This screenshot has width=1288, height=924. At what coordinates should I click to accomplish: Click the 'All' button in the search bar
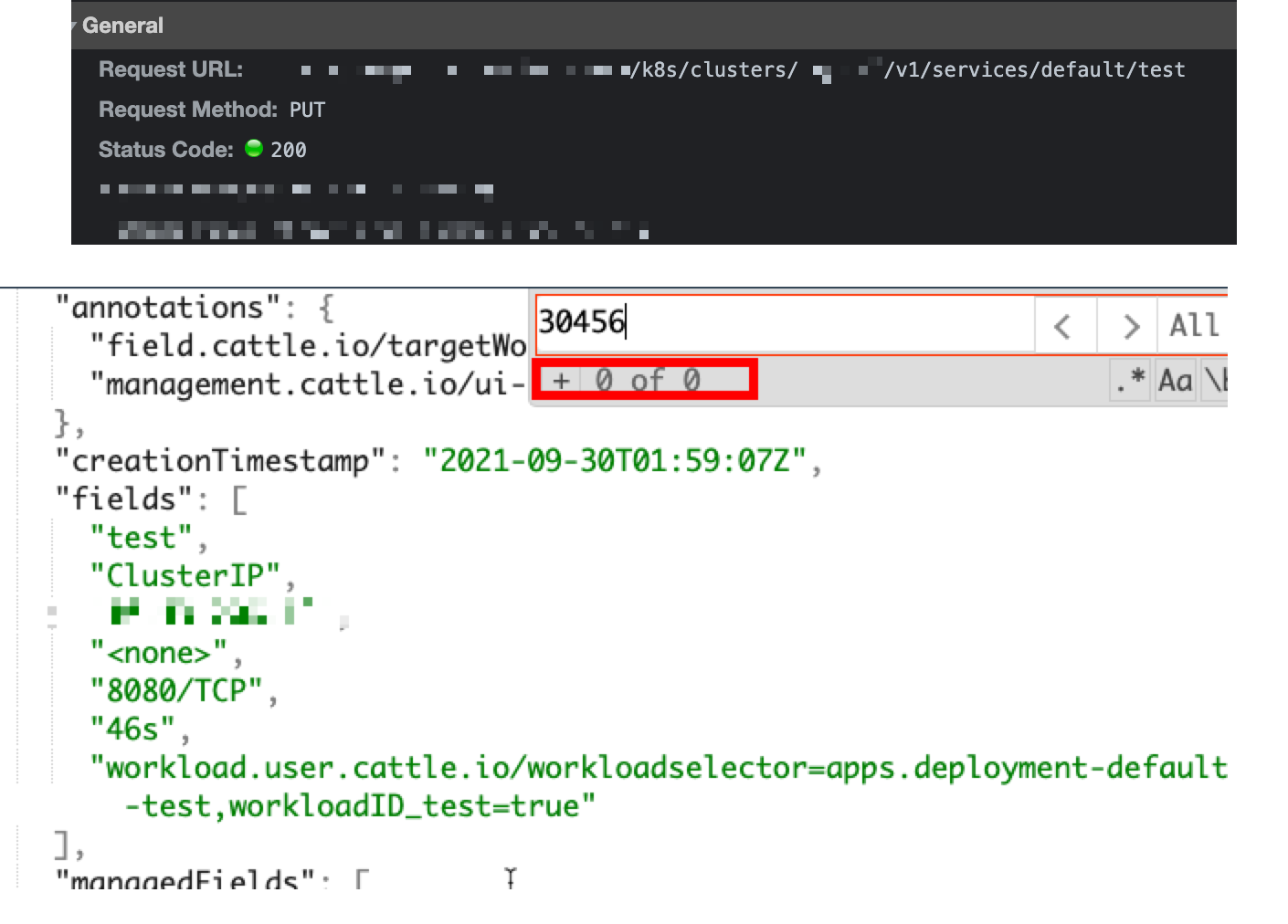coord(1192,324)
